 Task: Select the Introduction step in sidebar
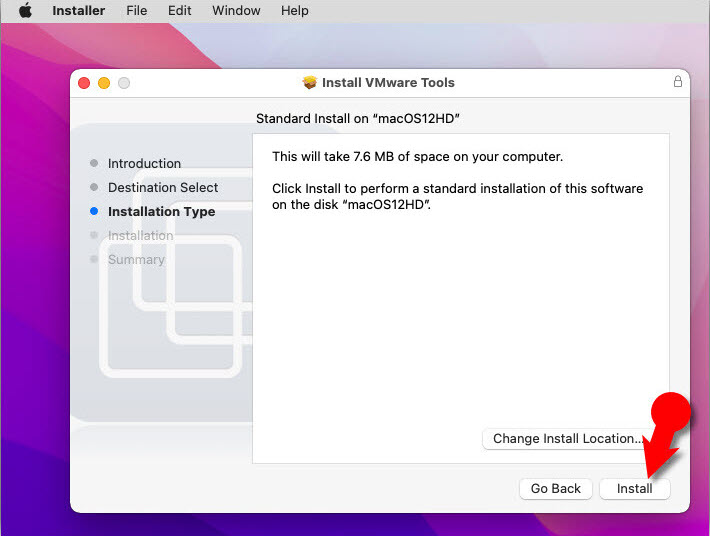(144, 164)
